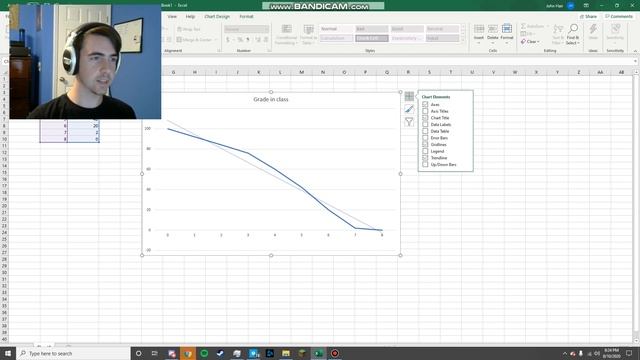Image resolution: width=640 pixels, height=360 pixels.
Task: Click the Comments button
Action: point(619,16)
